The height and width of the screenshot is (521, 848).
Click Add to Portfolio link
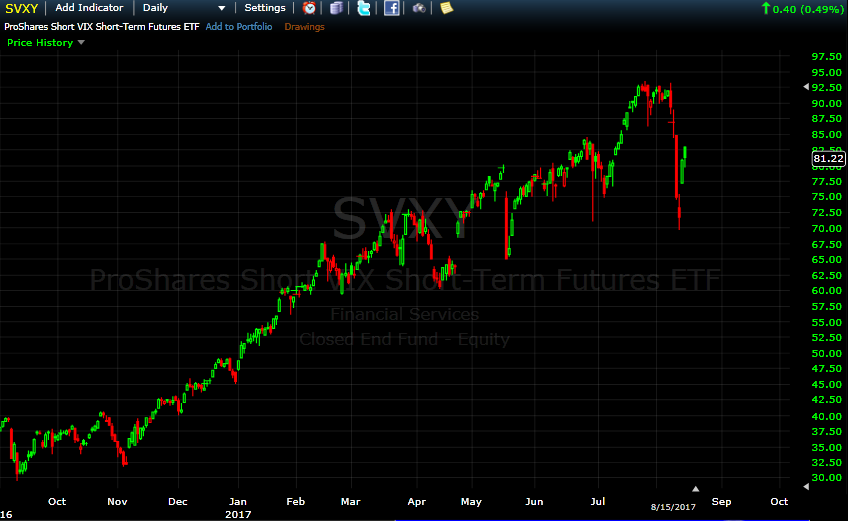tap(239, 27)
